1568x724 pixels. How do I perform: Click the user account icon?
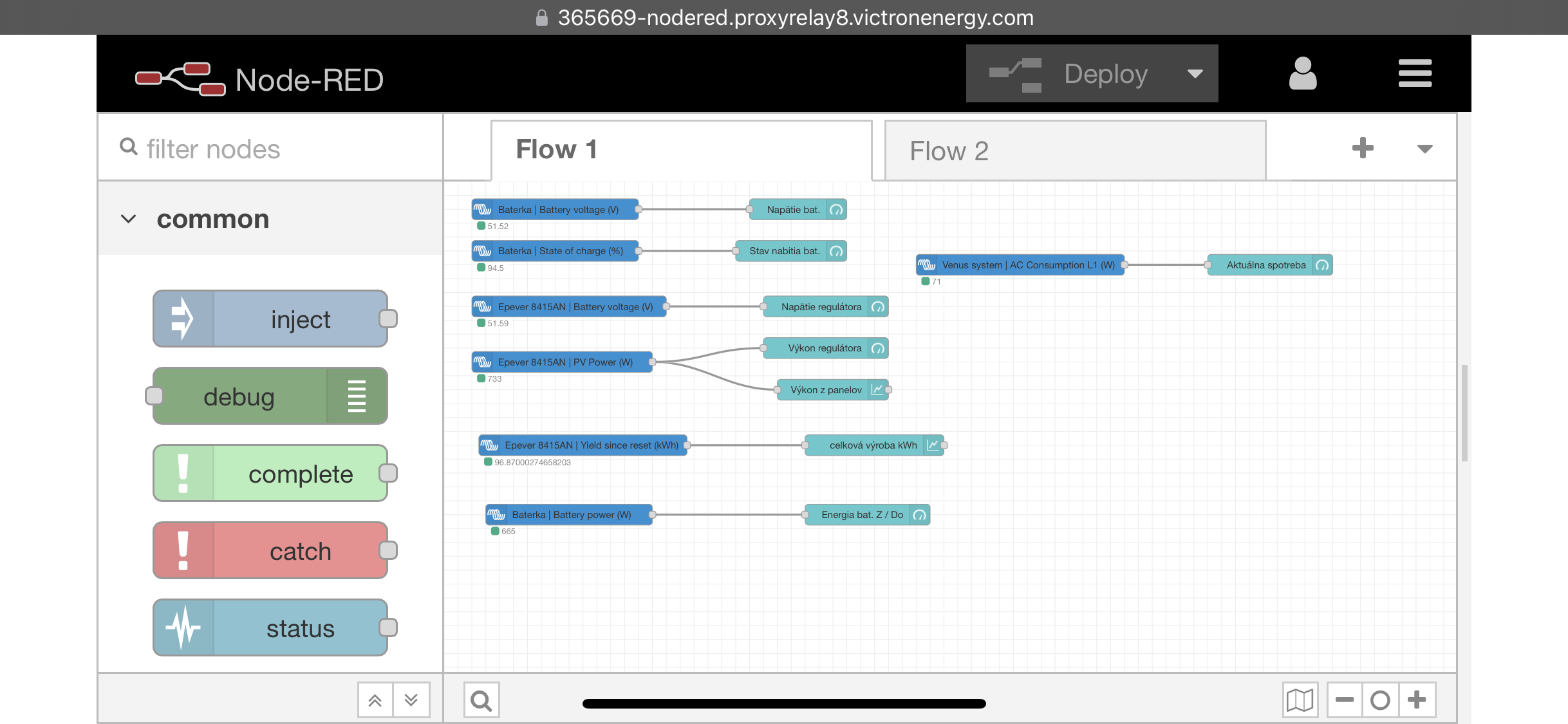pos(1302,73)
